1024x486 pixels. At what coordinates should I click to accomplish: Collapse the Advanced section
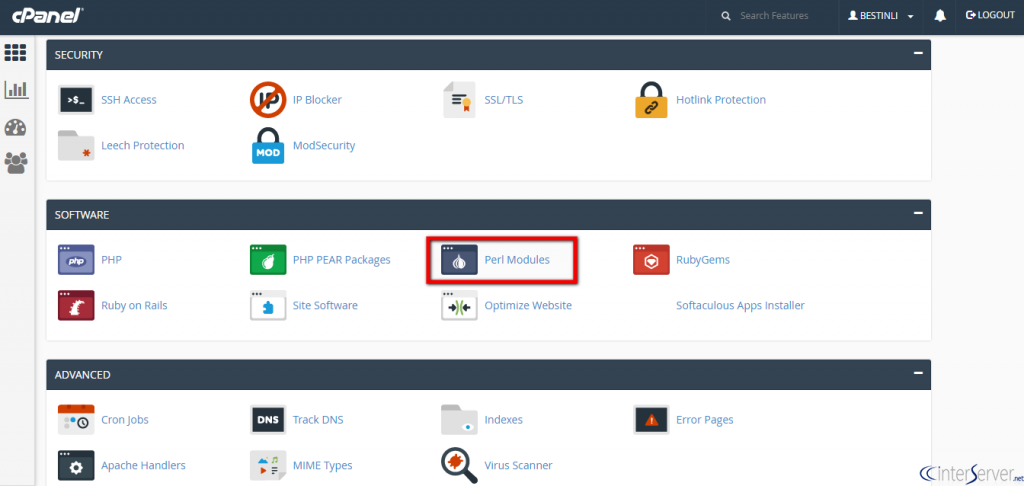tap(918, 374)
